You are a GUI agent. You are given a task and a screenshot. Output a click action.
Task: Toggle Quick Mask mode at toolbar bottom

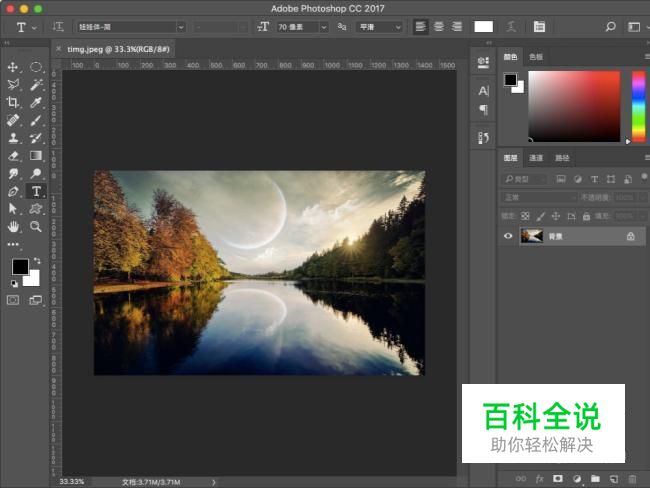13,299
